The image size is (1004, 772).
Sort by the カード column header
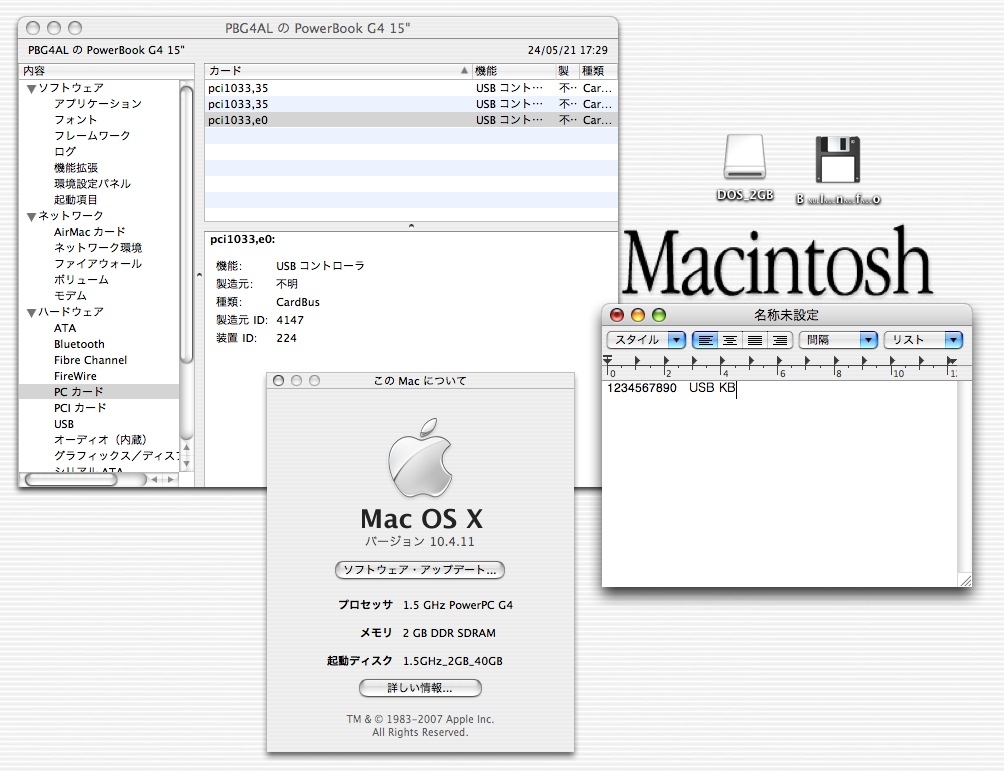pyautogui.click(x=338, y=70)
